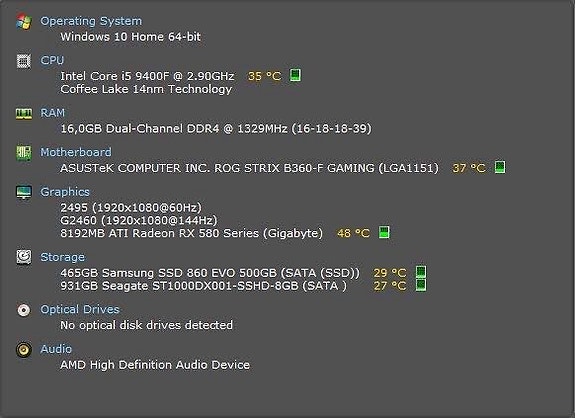The image size is (575, 418).
Task: Click the Seagate drive temperature status icon
Action: [421, 285]
